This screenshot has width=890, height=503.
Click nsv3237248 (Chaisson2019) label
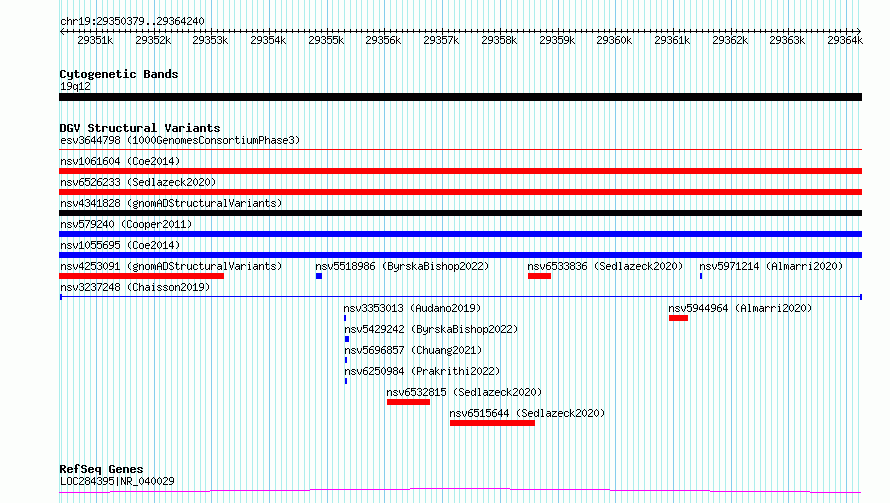point(135,287)
